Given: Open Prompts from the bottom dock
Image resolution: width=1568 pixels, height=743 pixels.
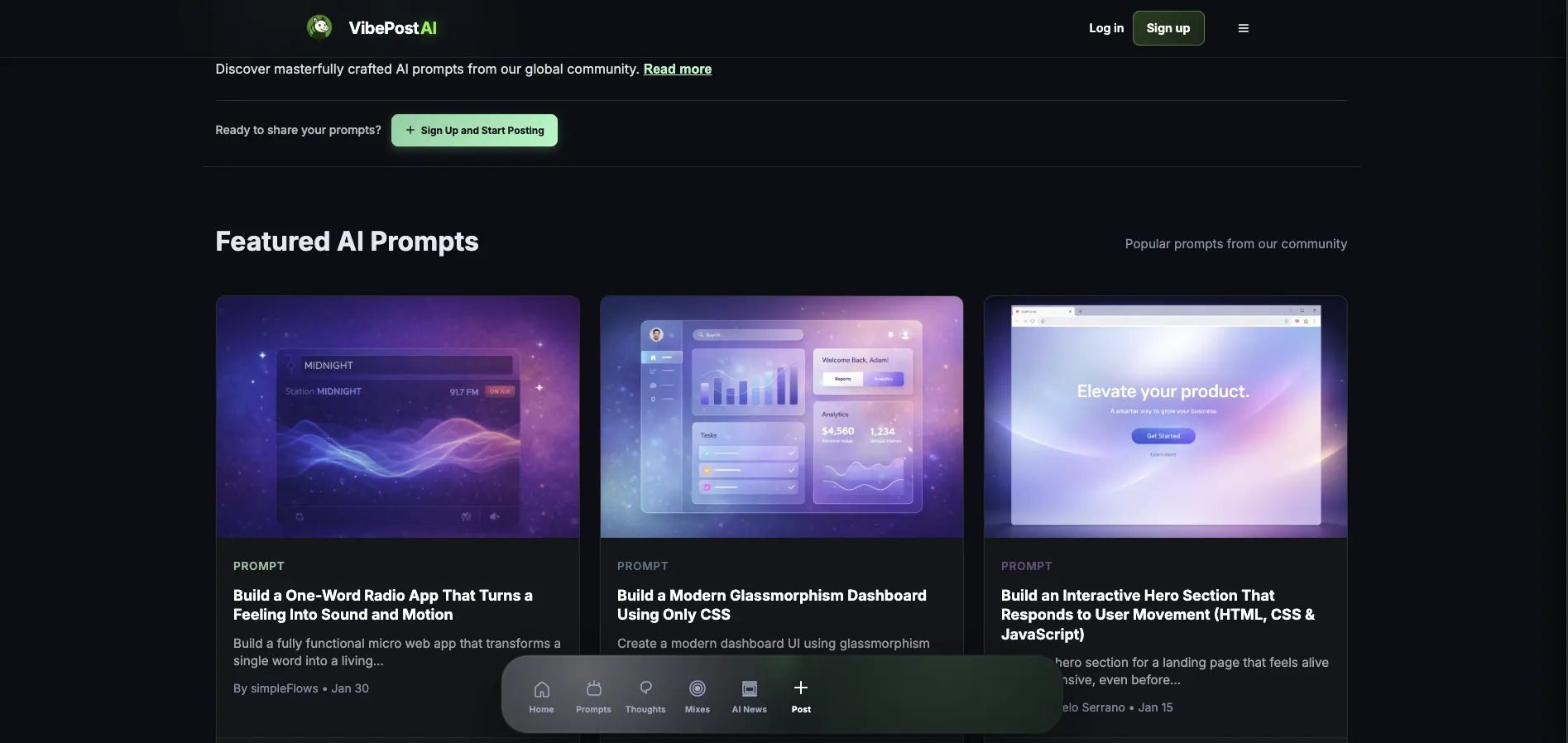Looking at the screenshot, I should pyautogui.click(x=593, y=697).
